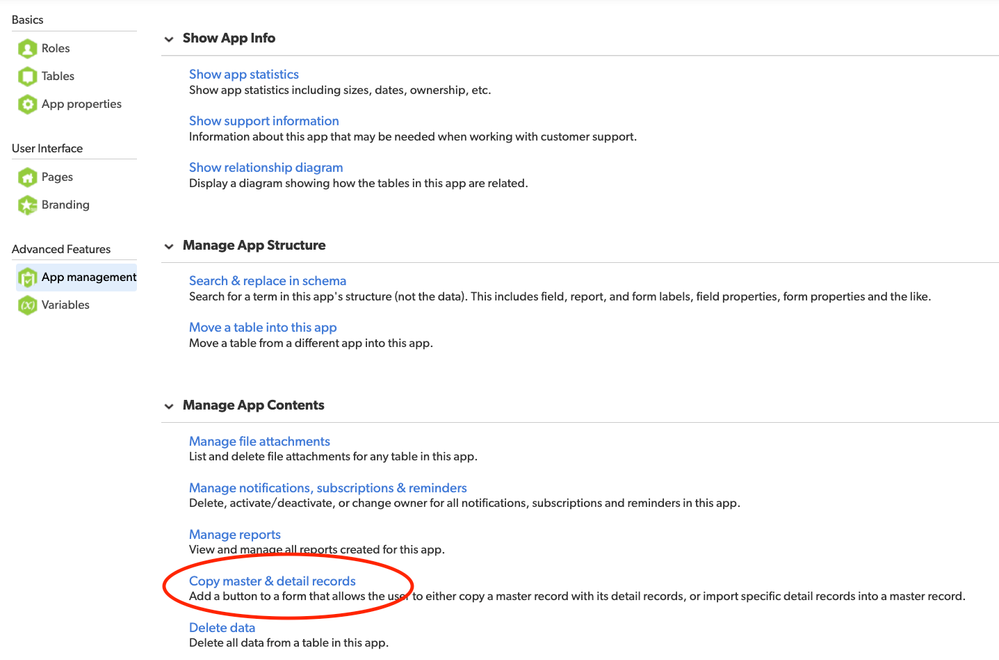Collapse the Manage App Contents section

169,406
